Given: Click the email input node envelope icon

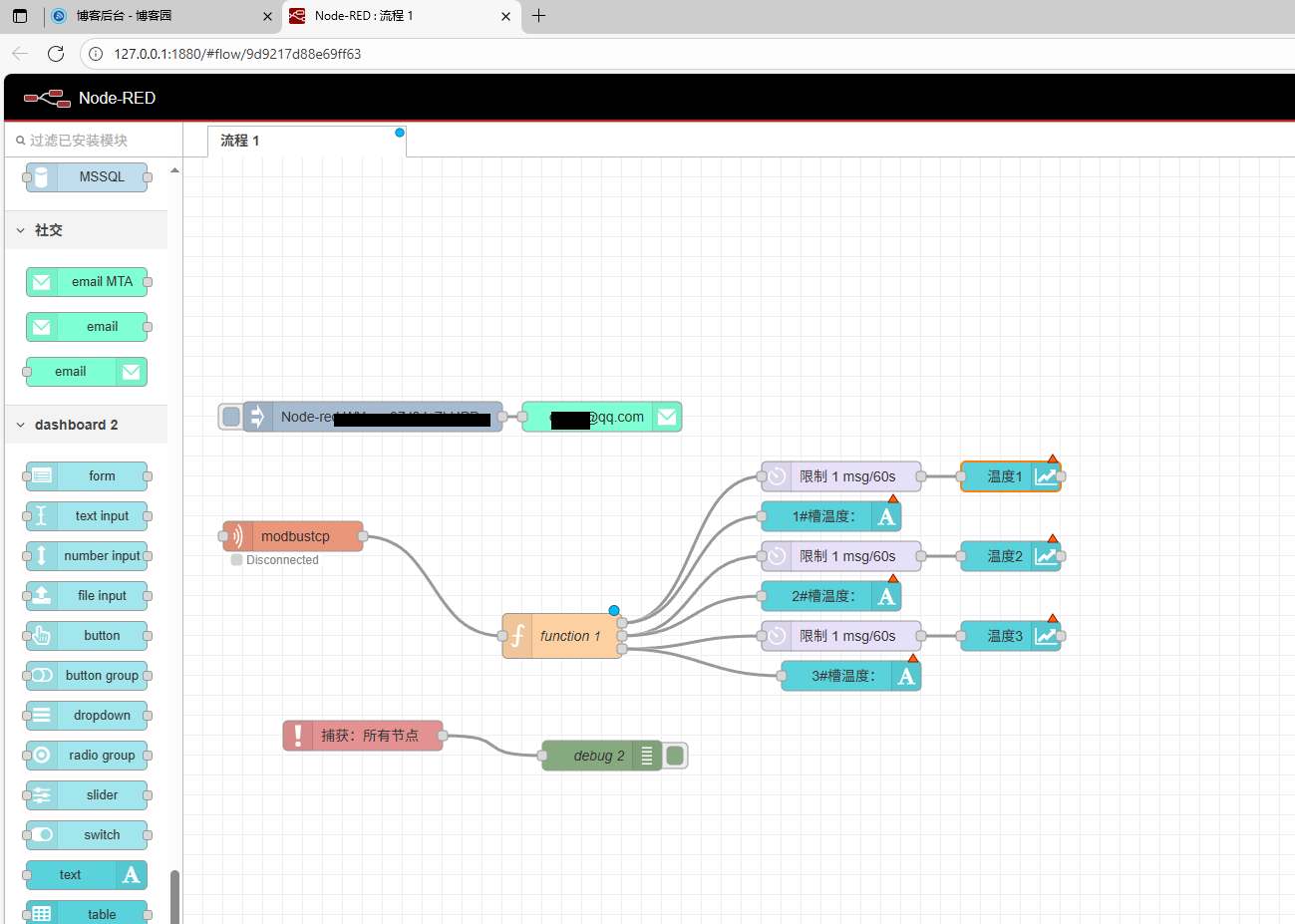Looking at the screenshot, I should point(42,327).
